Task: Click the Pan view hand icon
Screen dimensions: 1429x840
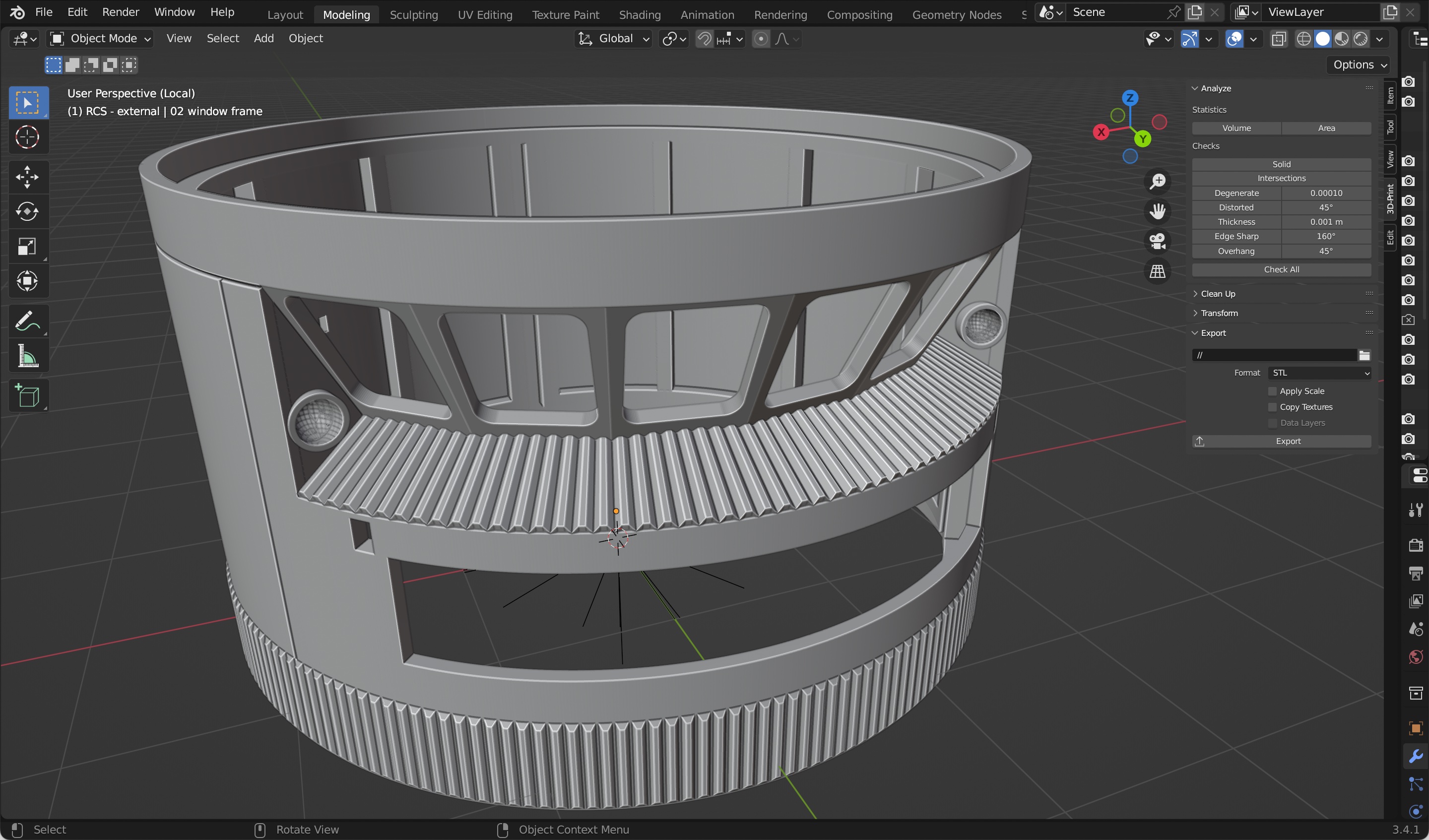Action: (x=1158, y=211)
